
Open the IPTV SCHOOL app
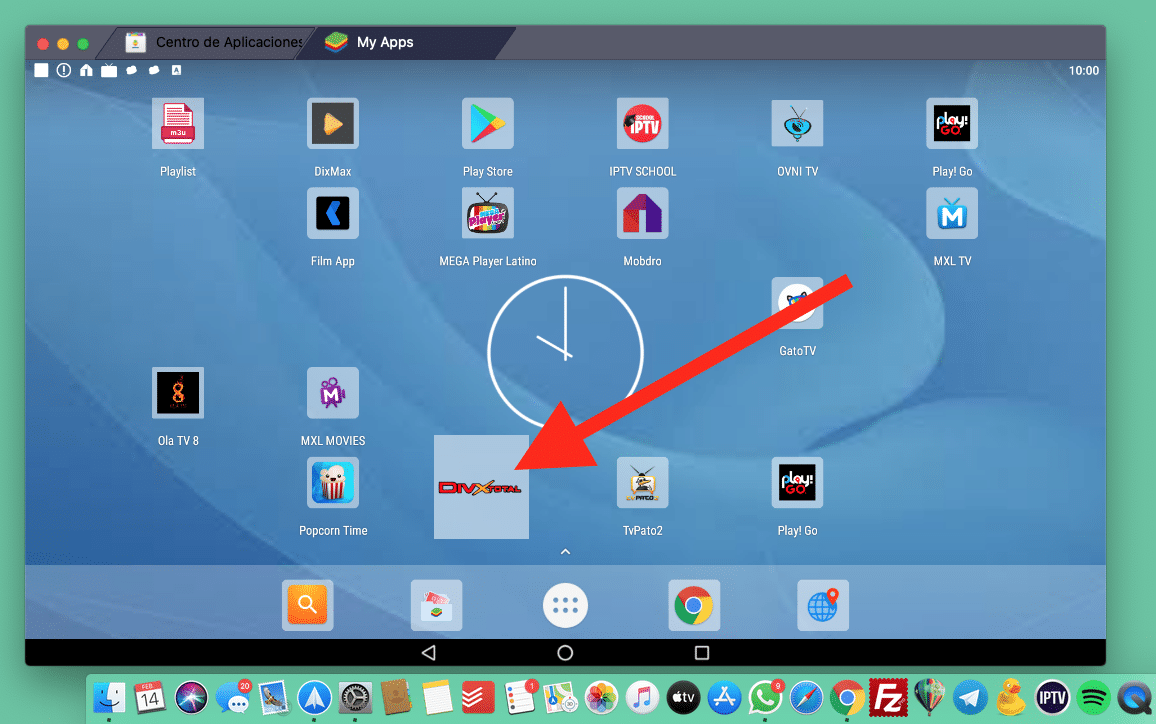(642, 122)
